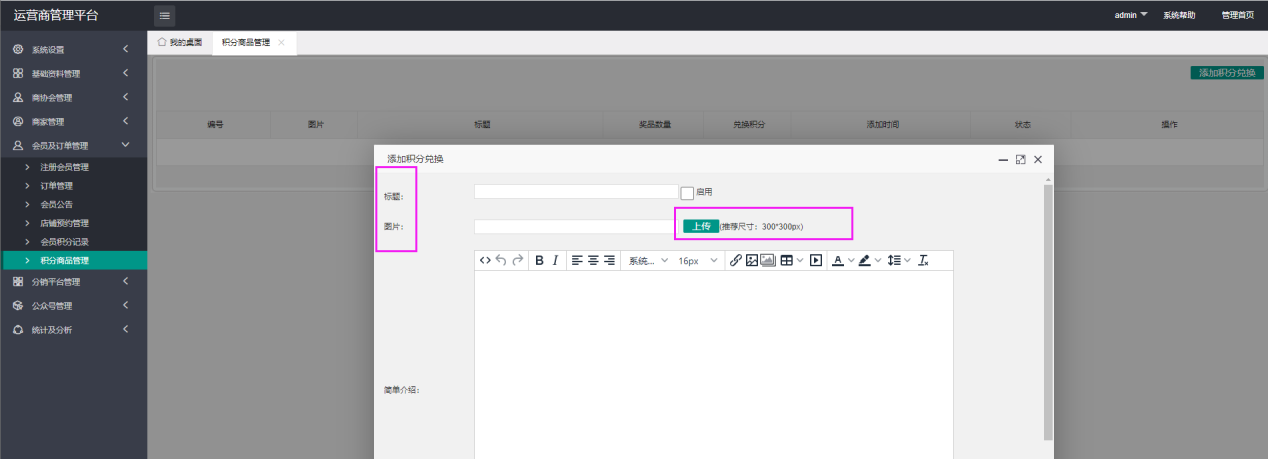Center-align text in the editor toolbar
This screenshot has width=1268, height=459.
tap(593, 260)
